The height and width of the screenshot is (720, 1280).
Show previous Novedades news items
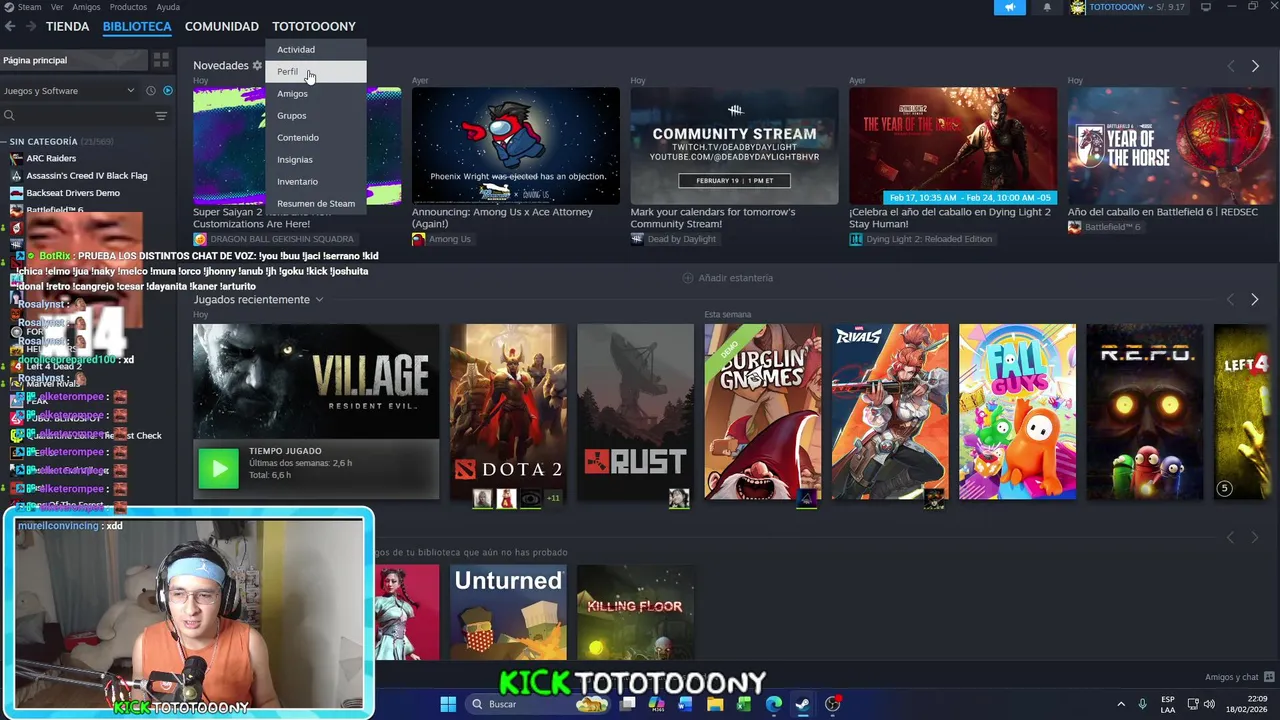[1231, 66]
